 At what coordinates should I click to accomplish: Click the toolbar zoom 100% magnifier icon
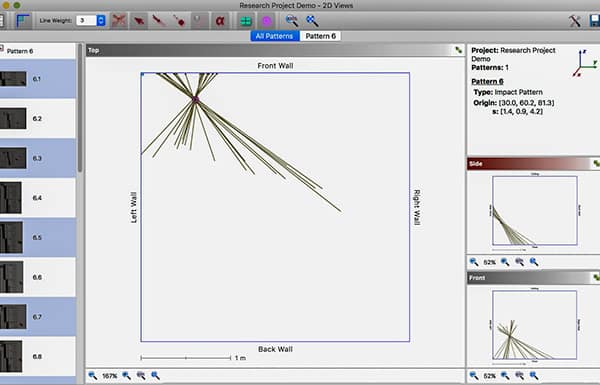292,20
